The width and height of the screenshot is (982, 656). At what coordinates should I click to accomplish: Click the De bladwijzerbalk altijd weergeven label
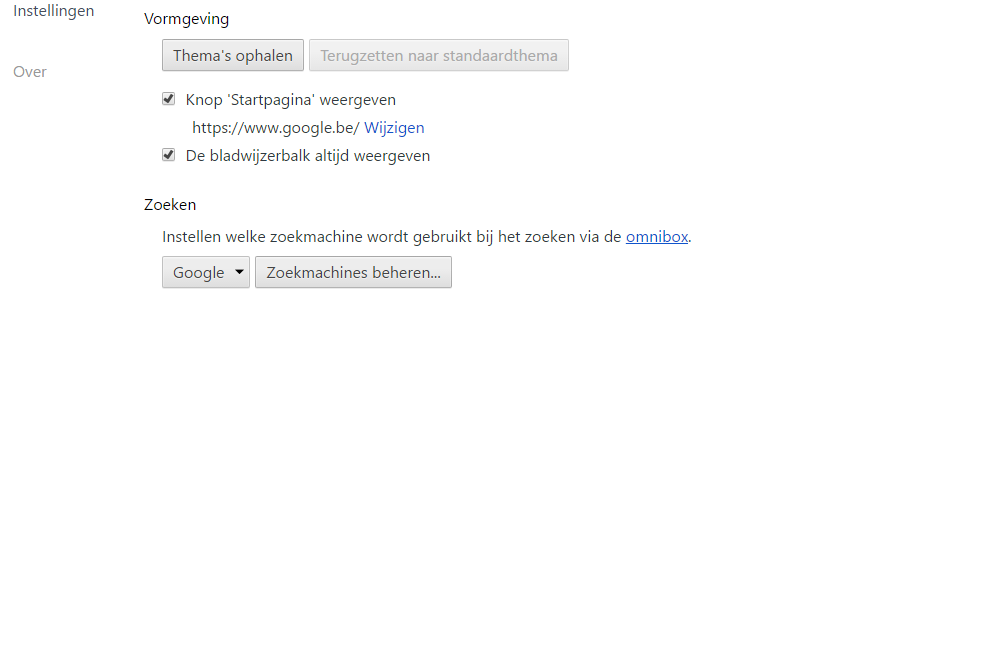(308, 156)
